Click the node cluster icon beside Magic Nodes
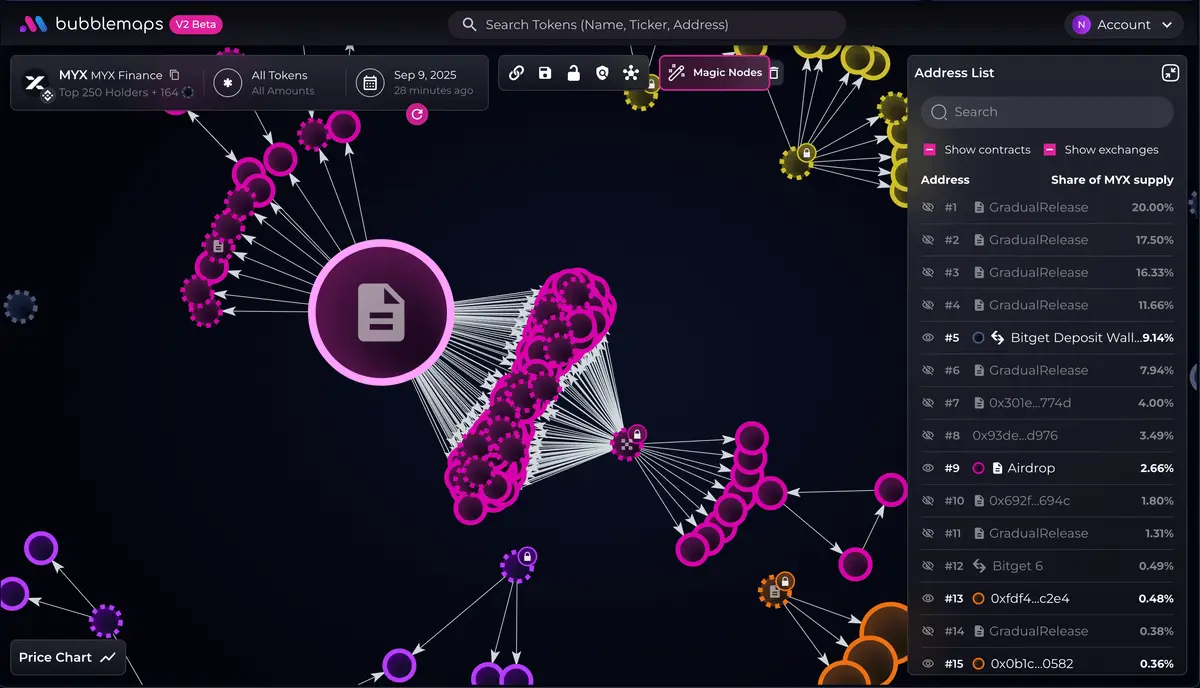Viewport: 1200px width, 688px height. click(x=630, y=73)
